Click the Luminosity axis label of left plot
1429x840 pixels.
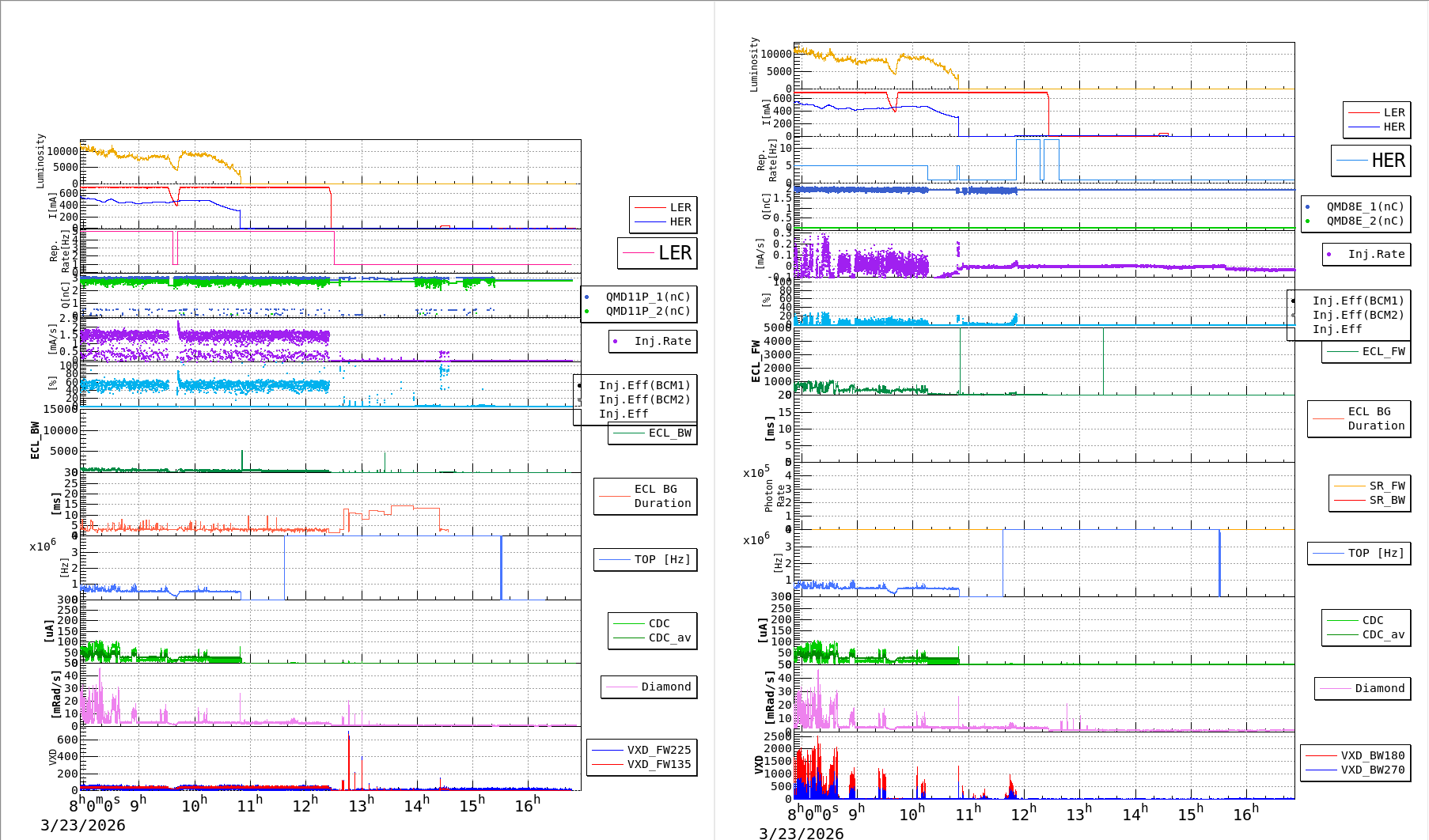[x=40, y=161]
